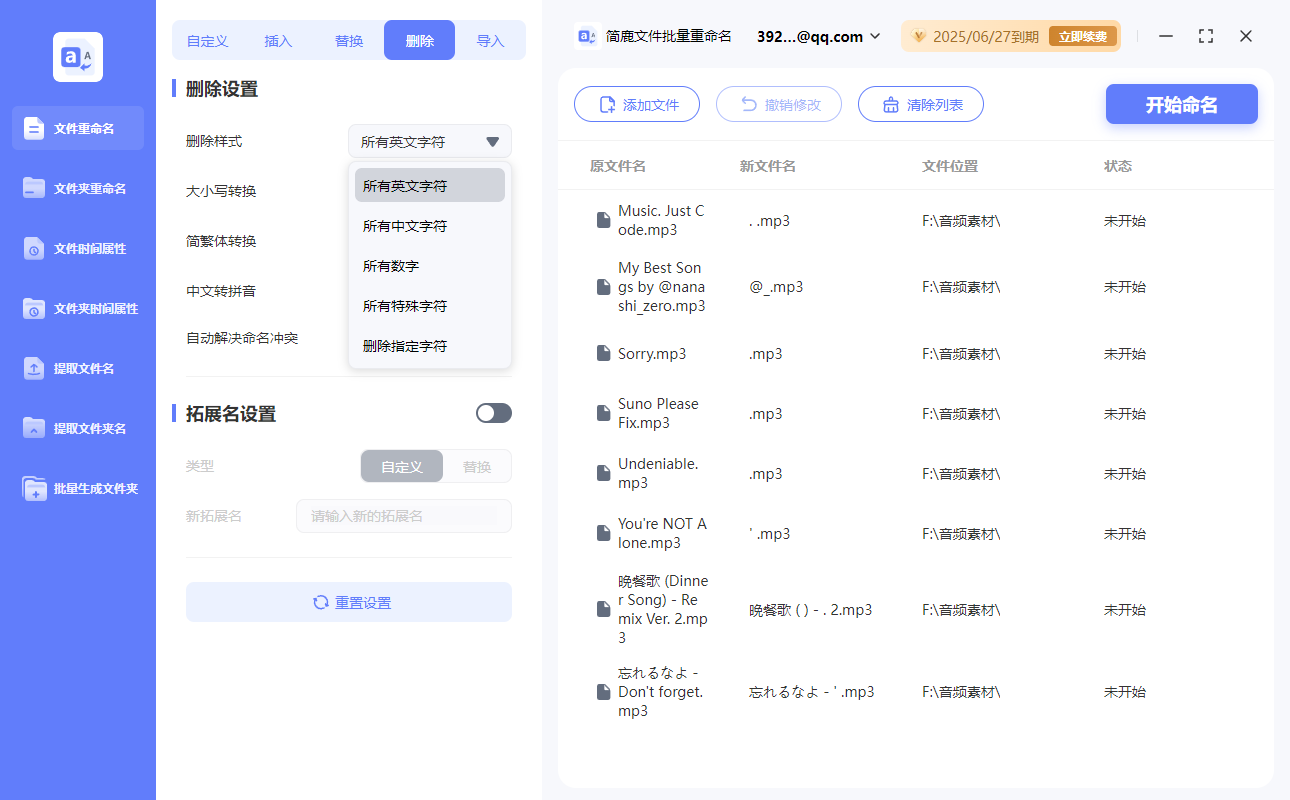Select the 替换 extension type option
The height and width of the screenshot is (800, 1290).
[x=476, y=466]
